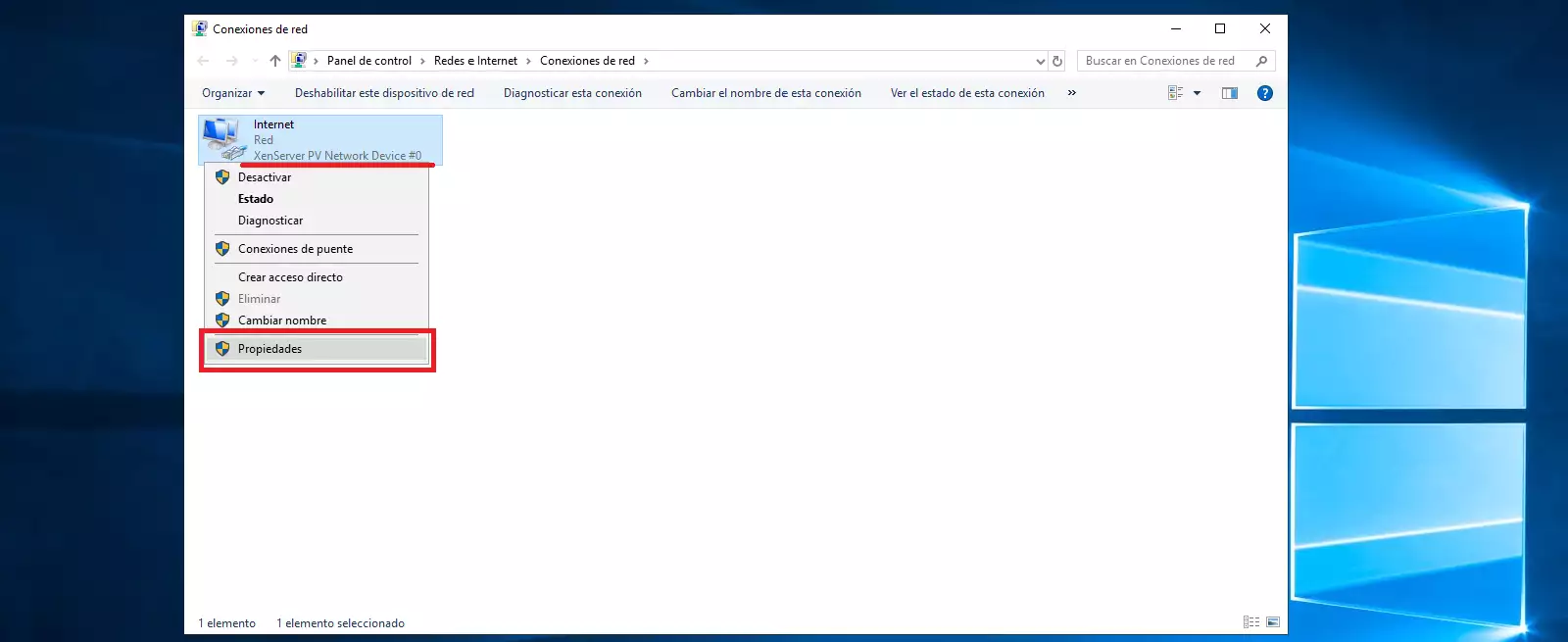Viewport: 1568px width, 642px height.
Task: Open the Help question mark icon
Action: (x=1265, y=93)
